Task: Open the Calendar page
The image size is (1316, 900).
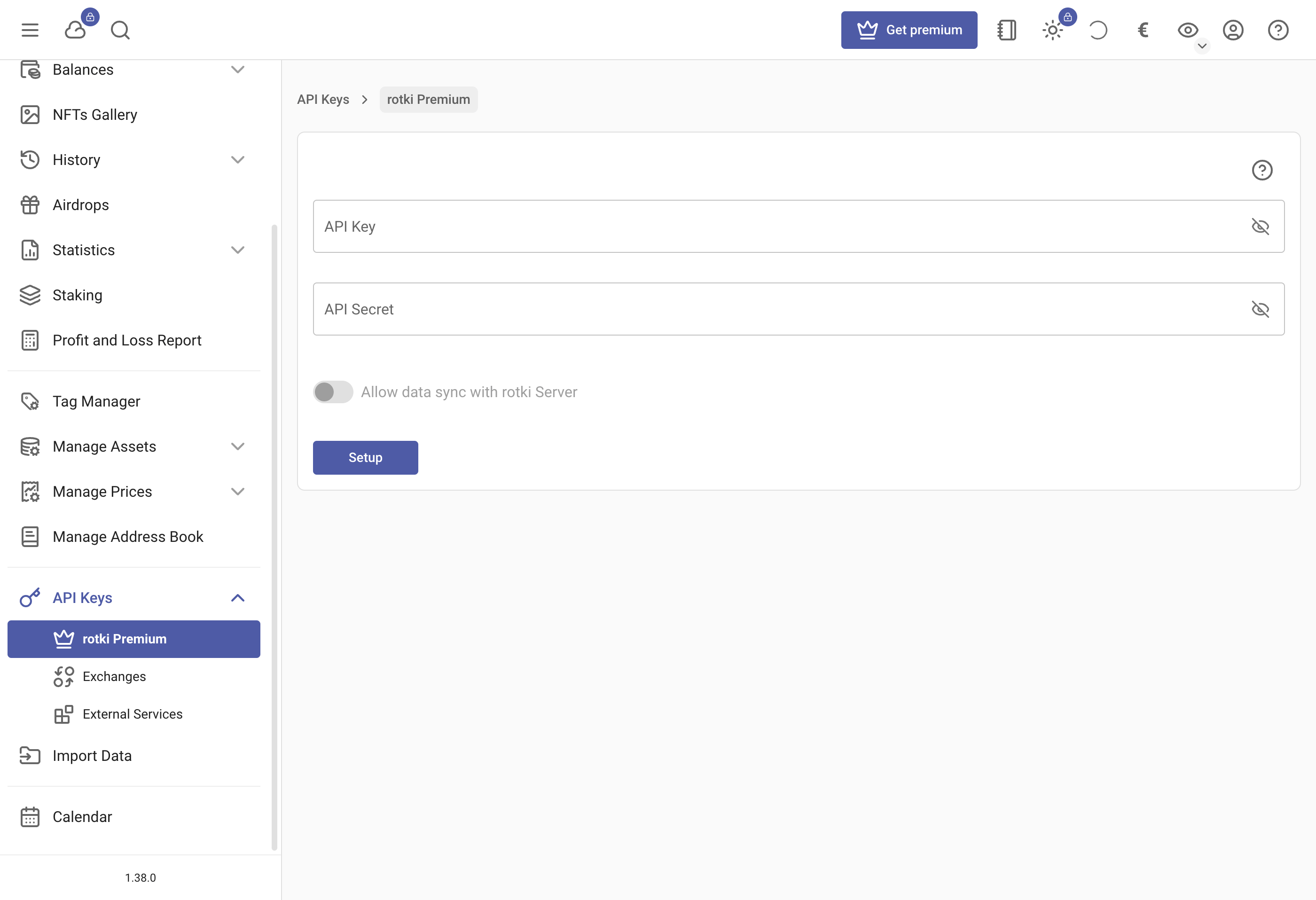Action: coord(133,817)
